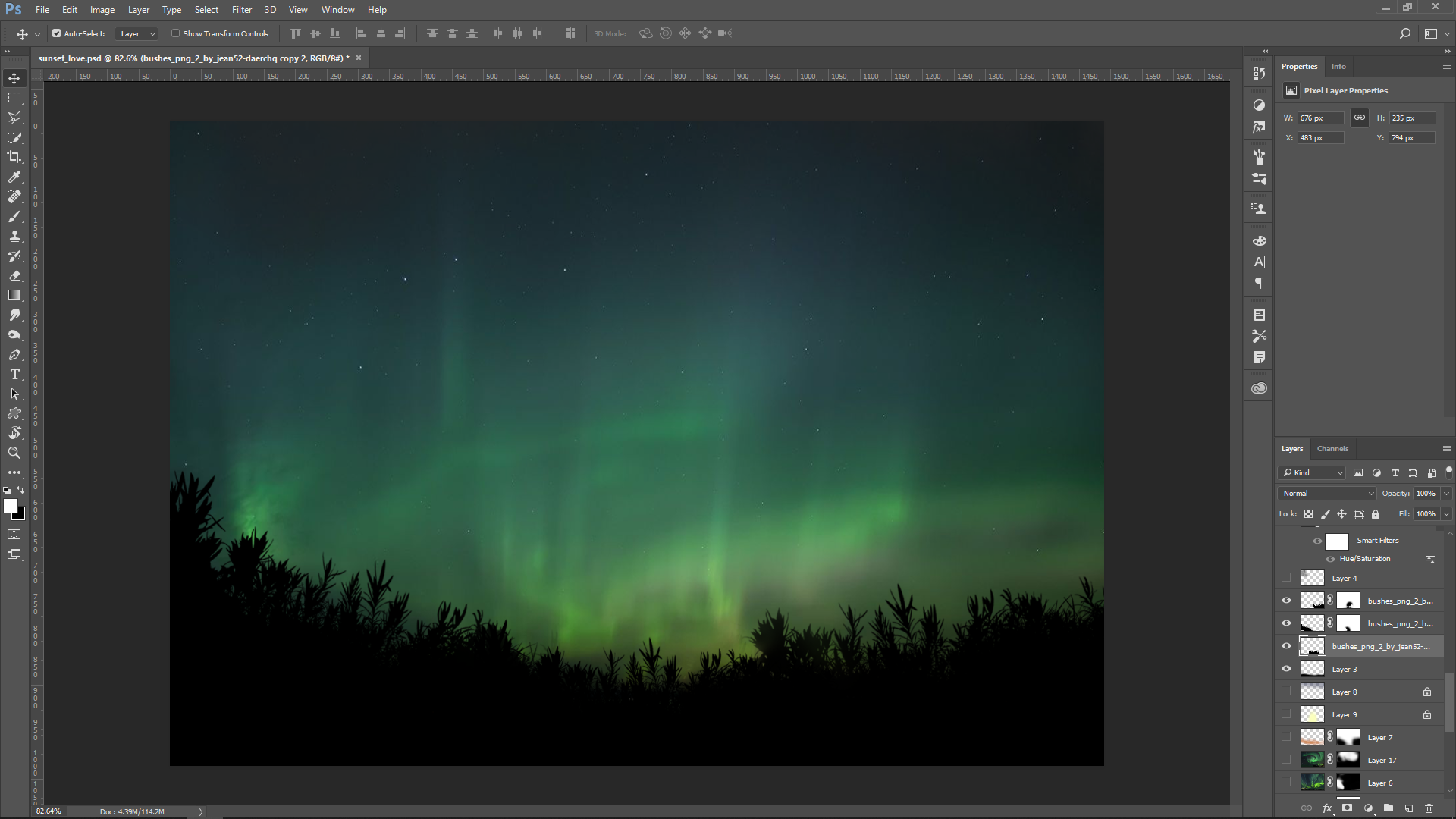
Task: Select the Hand tool
Action: [14, 433]
